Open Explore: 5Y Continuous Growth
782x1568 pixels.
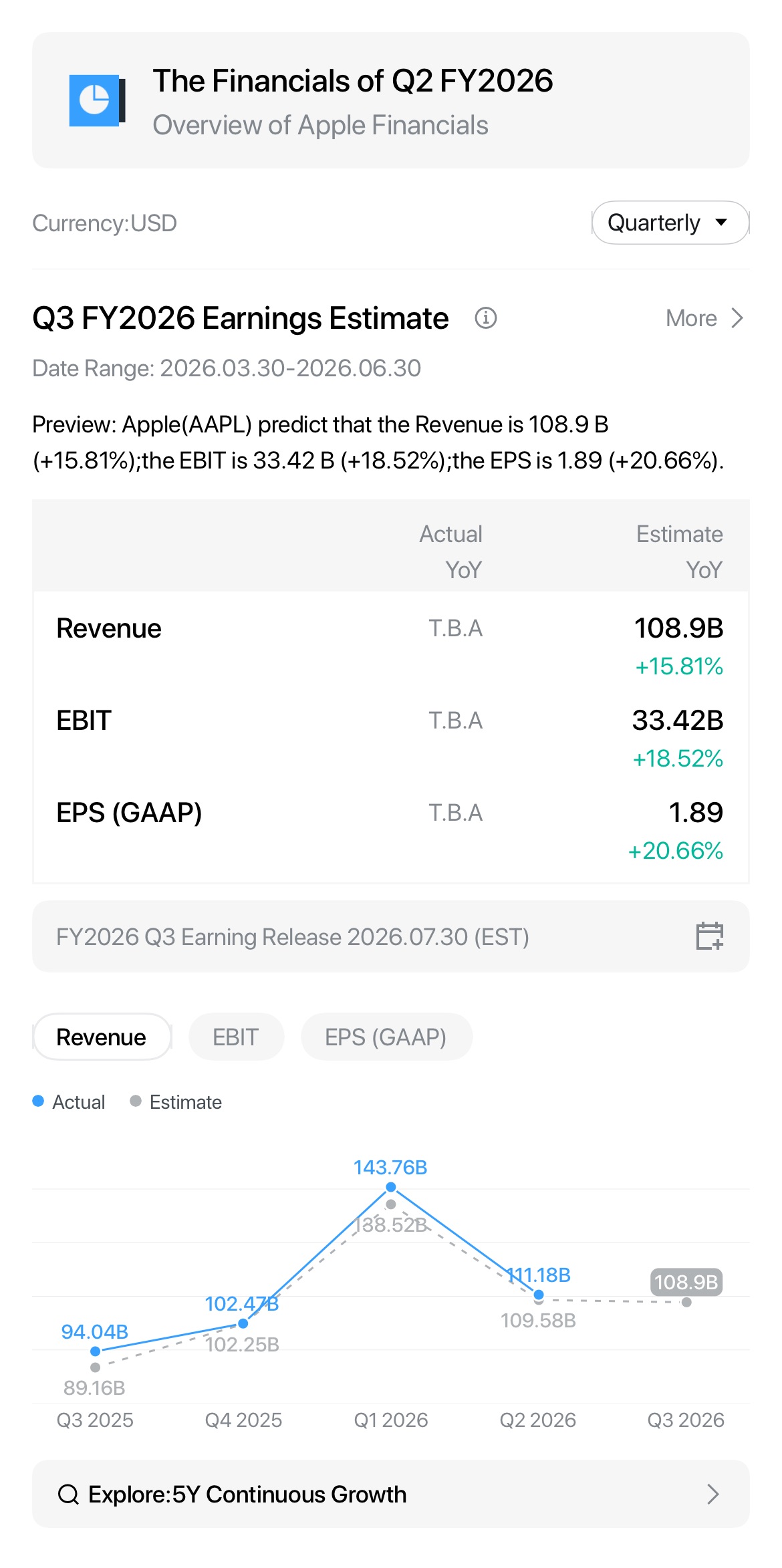[x=391, y=1494]
